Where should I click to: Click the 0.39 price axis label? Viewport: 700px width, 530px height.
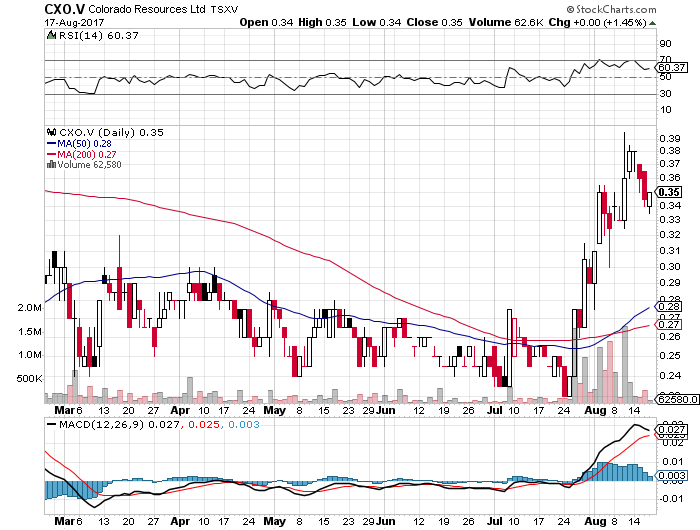[670, 138]
